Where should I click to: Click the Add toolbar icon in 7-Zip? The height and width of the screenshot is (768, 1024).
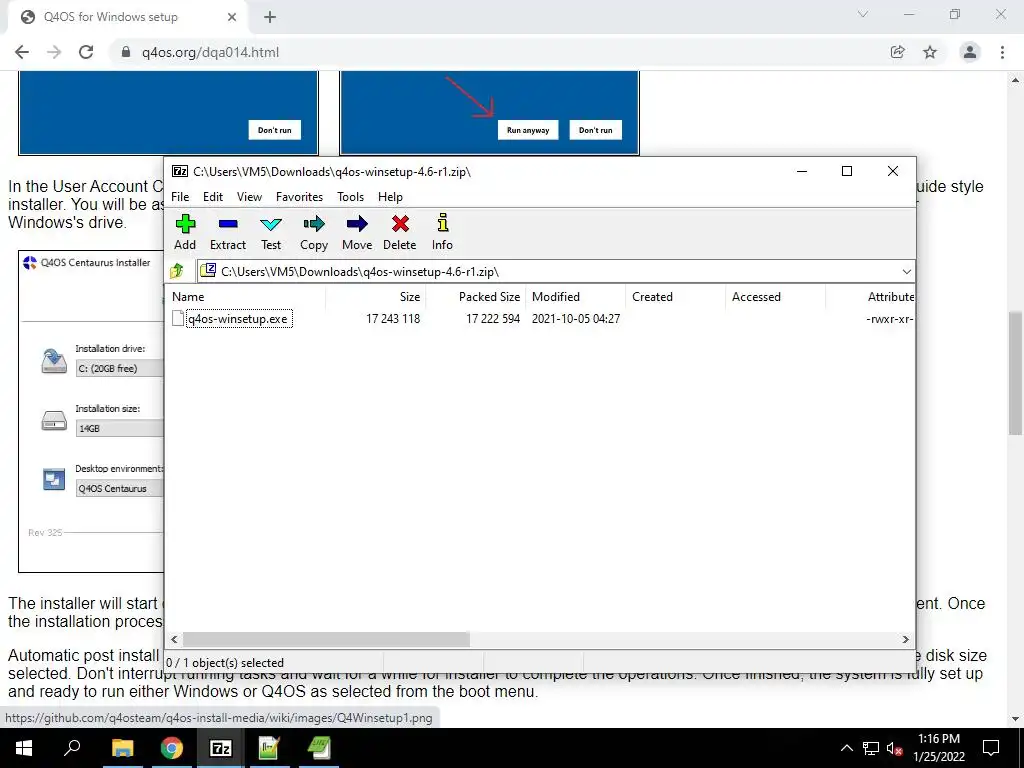[185, 225]
